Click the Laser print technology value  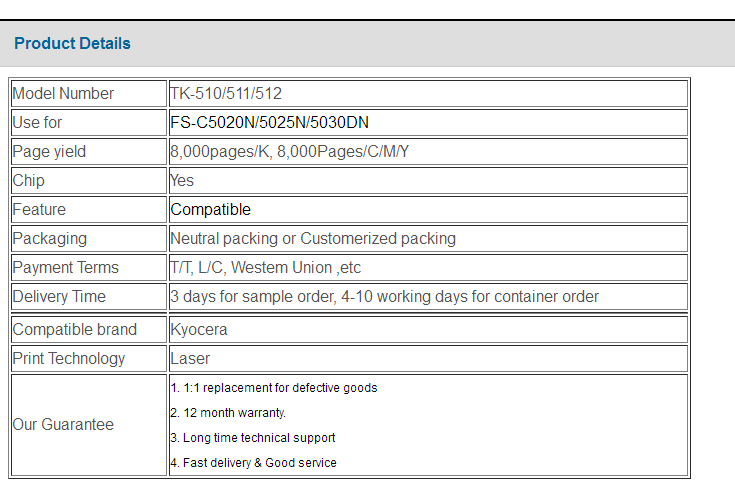pos(190,359)
